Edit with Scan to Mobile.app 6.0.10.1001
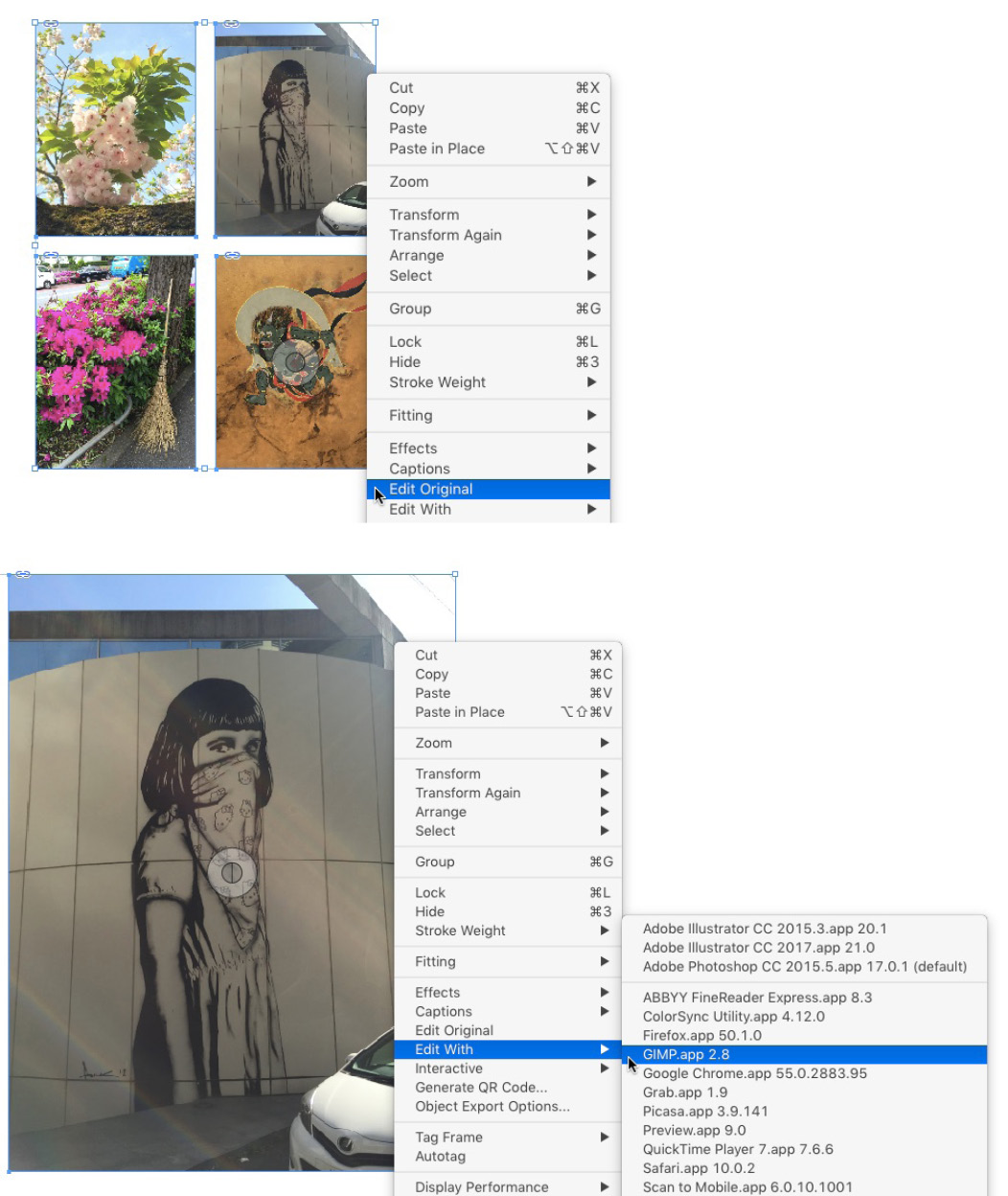Image resolution: width=1008 pixels, height=1196 pixels. click(x=804, y=1186)
